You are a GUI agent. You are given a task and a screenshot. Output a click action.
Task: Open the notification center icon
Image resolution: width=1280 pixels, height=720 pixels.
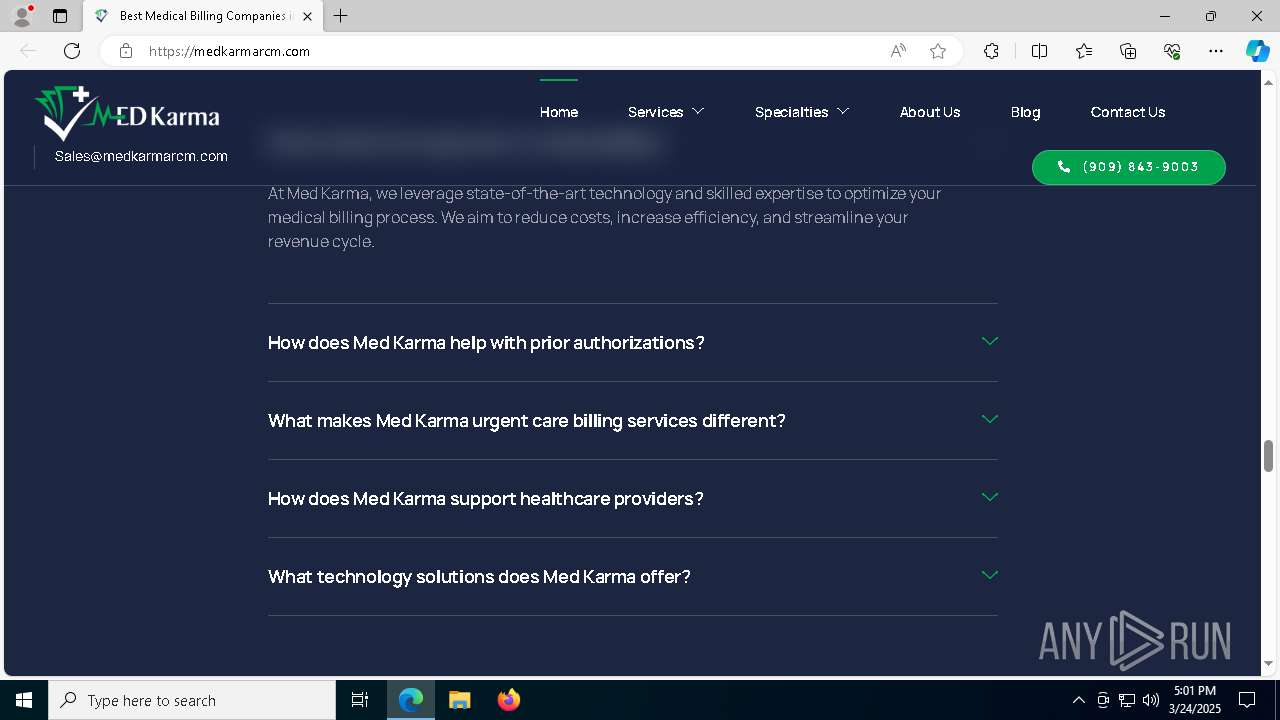(x=1247, y=700)
